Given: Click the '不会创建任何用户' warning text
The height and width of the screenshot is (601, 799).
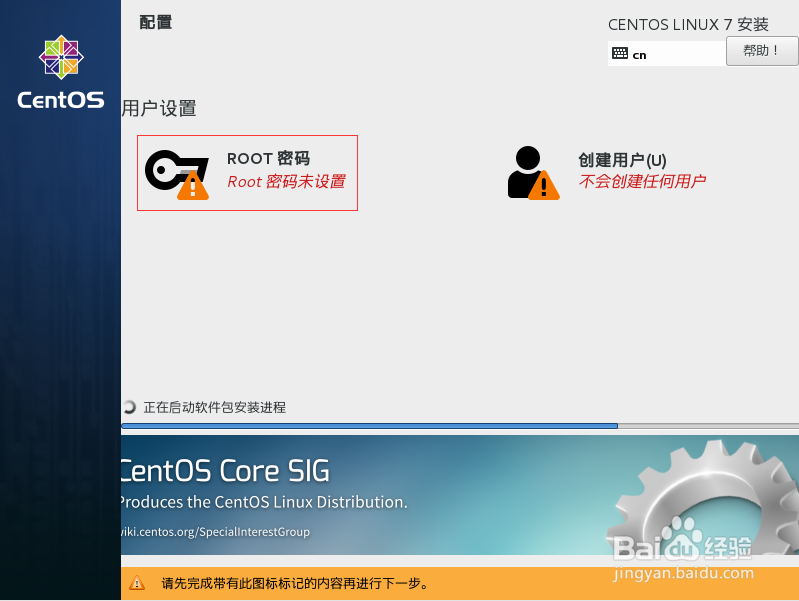Looking at the screenshot, I should click(x=643, y=181).
